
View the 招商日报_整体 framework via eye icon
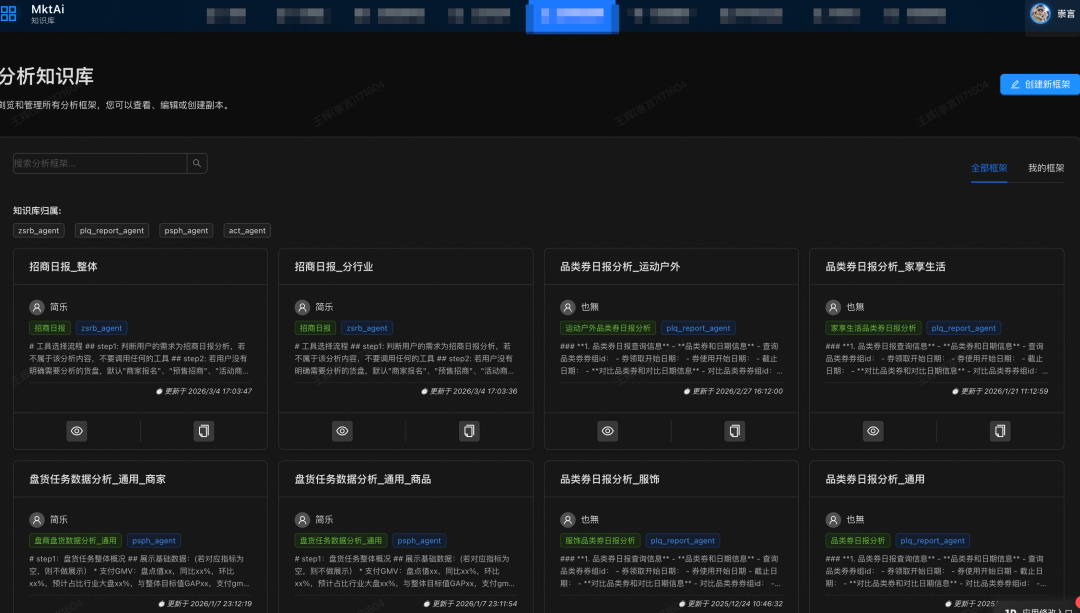(77, 431)
